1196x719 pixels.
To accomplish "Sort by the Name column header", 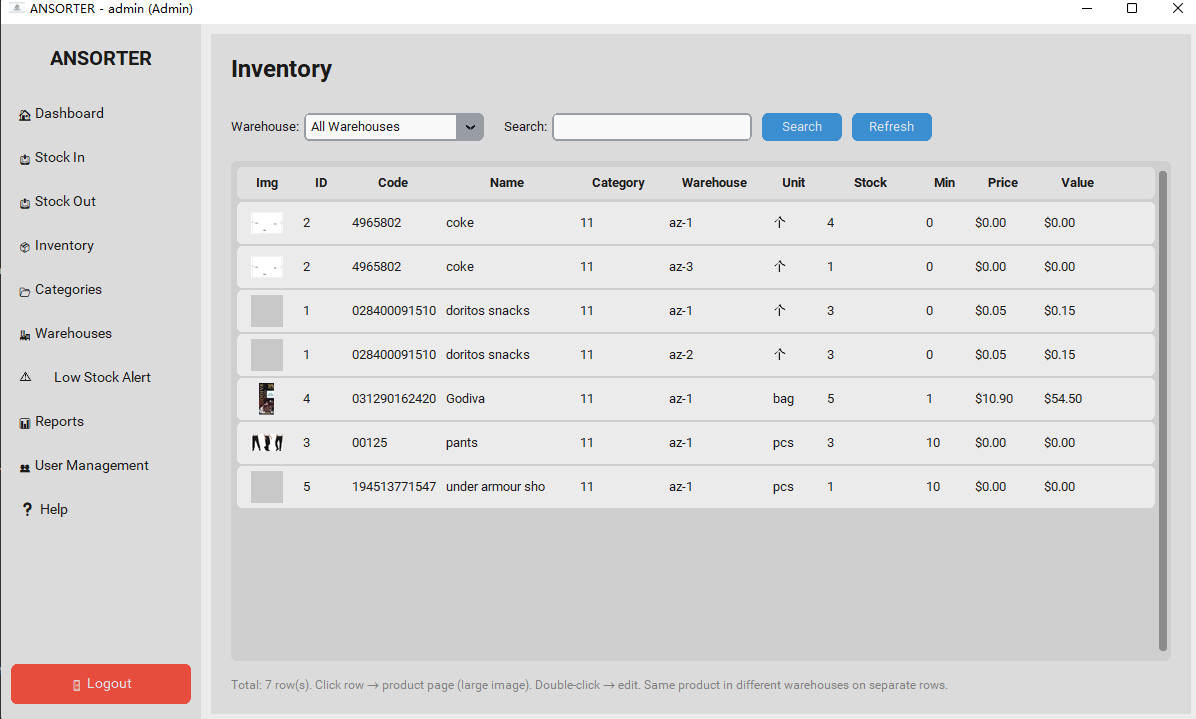I will pyautogui.click(x=507, y=183).
